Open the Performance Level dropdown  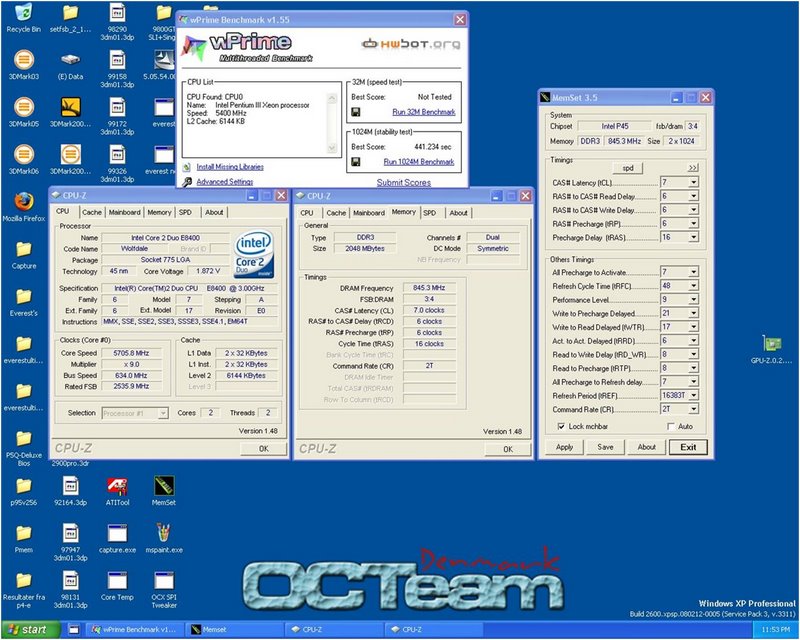(693, 300)
